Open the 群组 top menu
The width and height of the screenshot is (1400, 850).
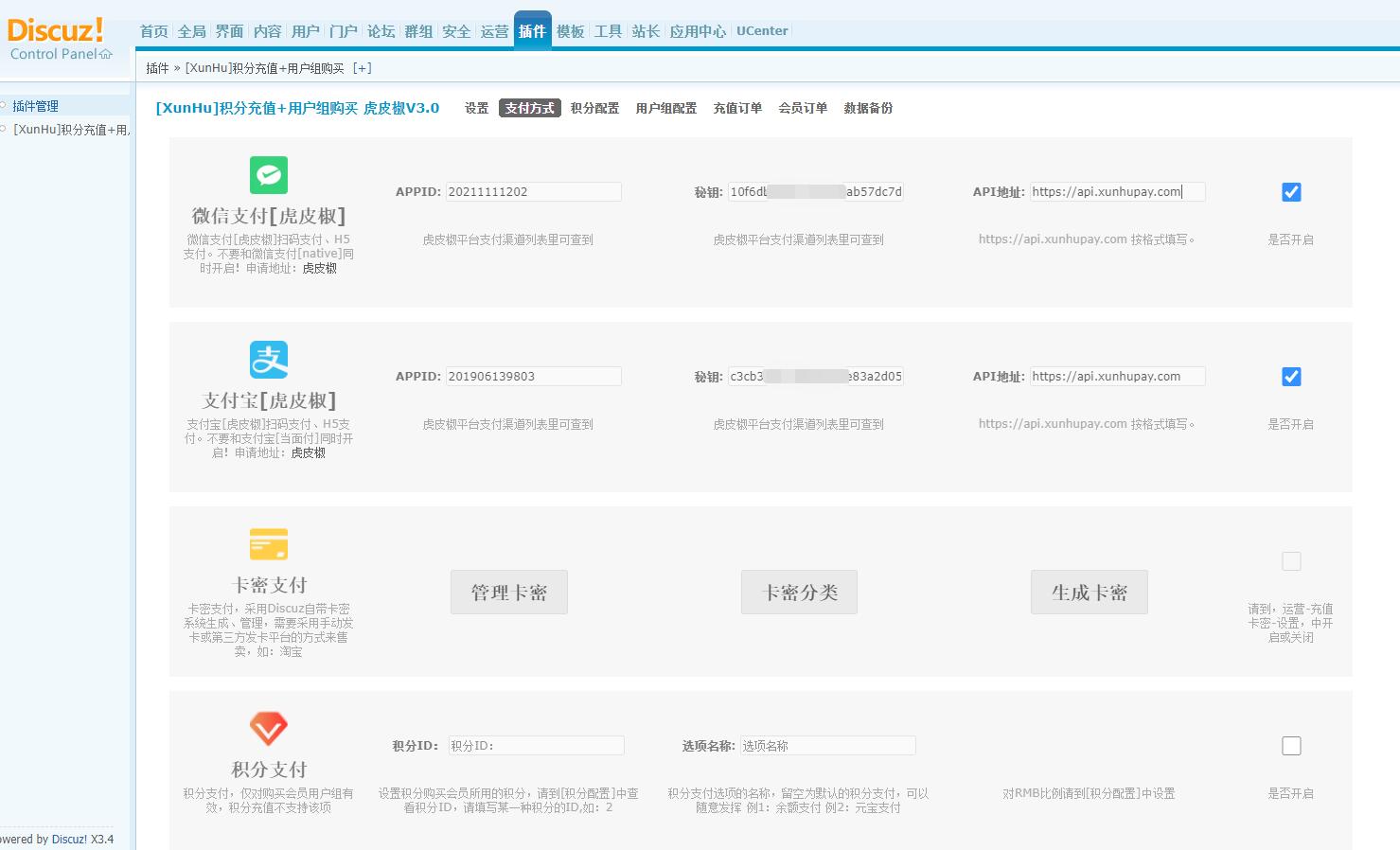(x=419, y=31)
